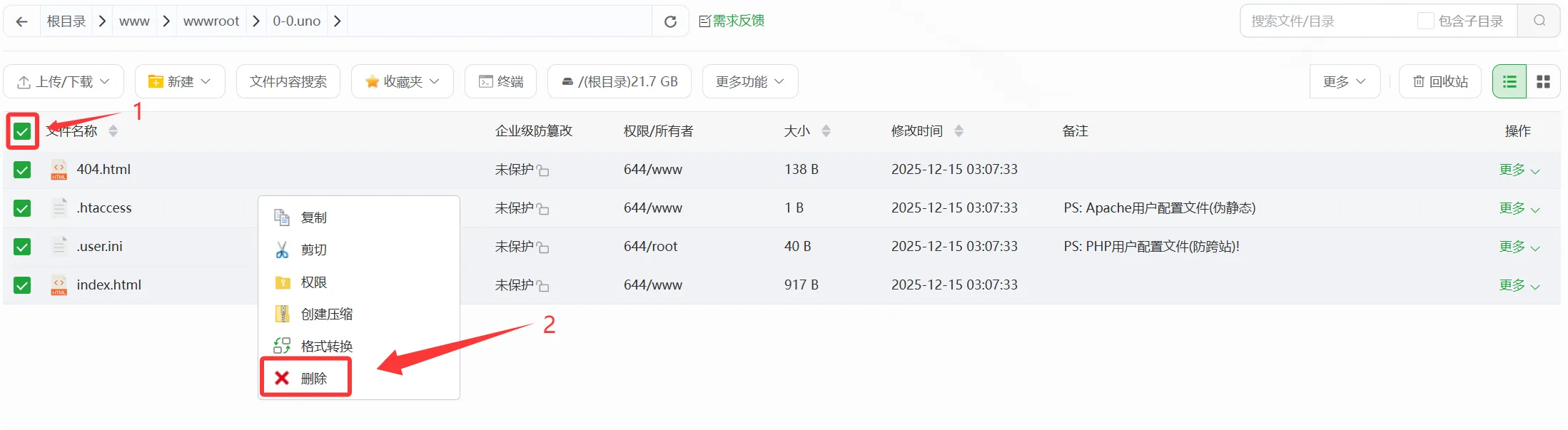Click the lock icon for .user.ini
This screenshot has height=430, width=1568.
pos(543,247)
